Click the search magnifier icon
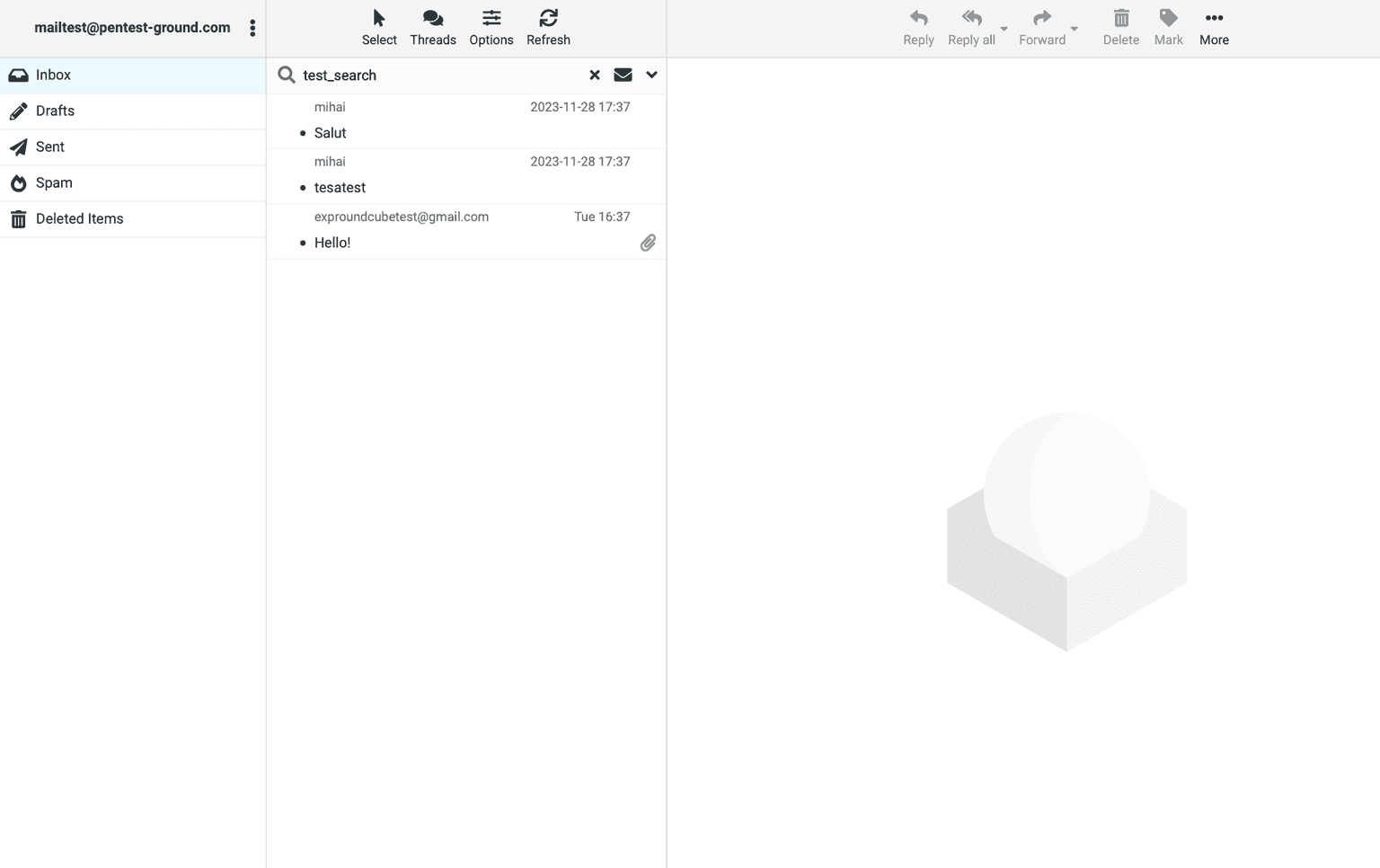 [x=286, y=75]
